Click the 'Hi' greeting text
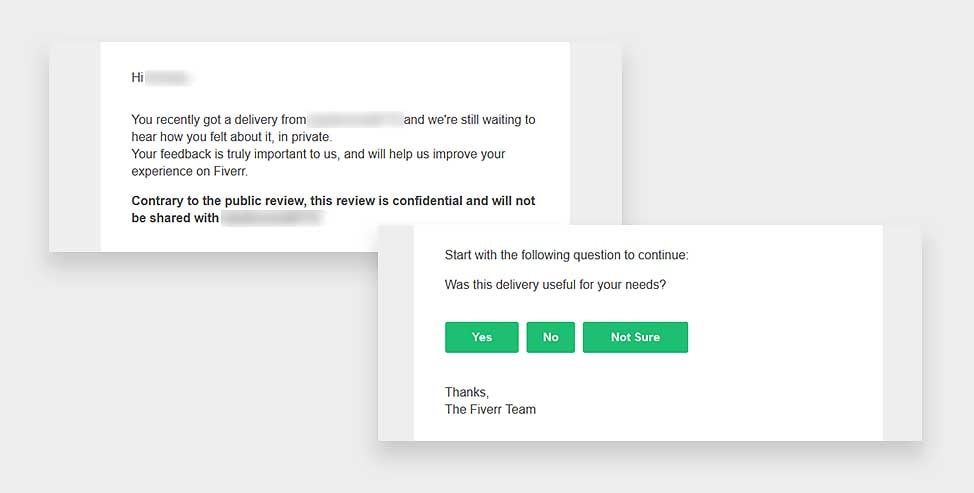This screenshot has height=493, width=974. pos(137,78)
